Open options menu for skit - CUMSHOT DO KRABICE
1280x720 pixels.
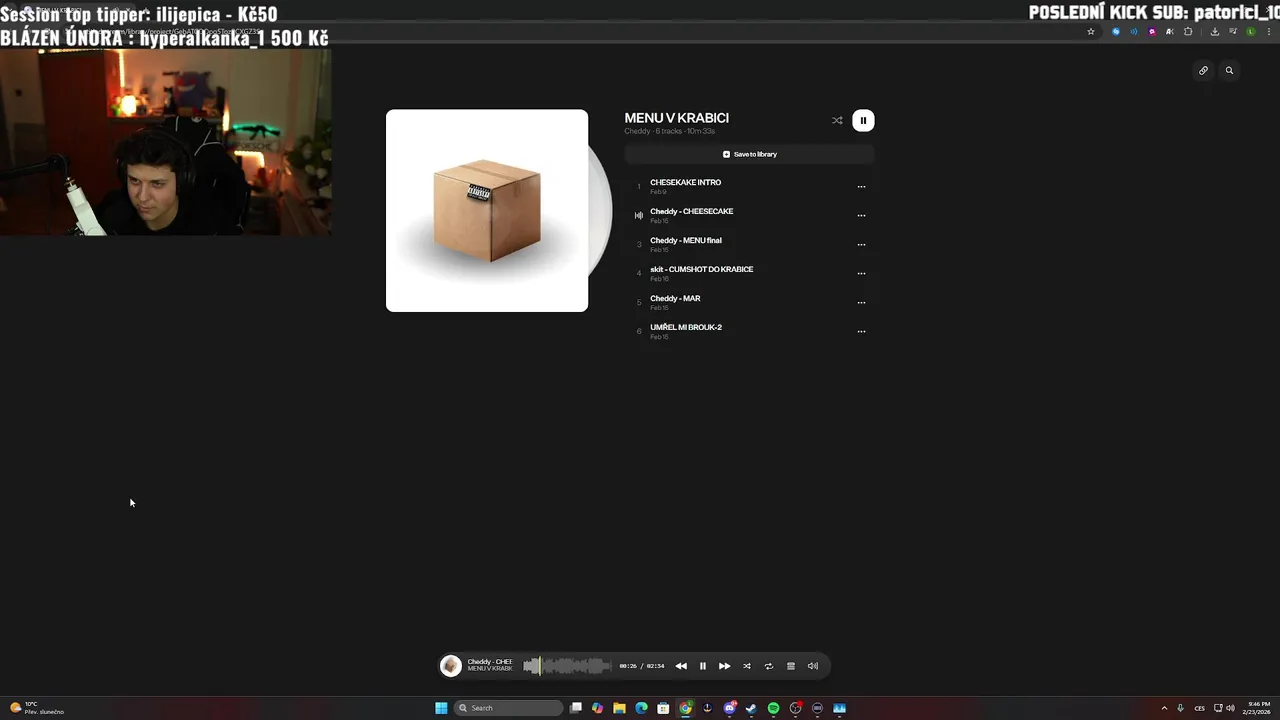point(861,273)
